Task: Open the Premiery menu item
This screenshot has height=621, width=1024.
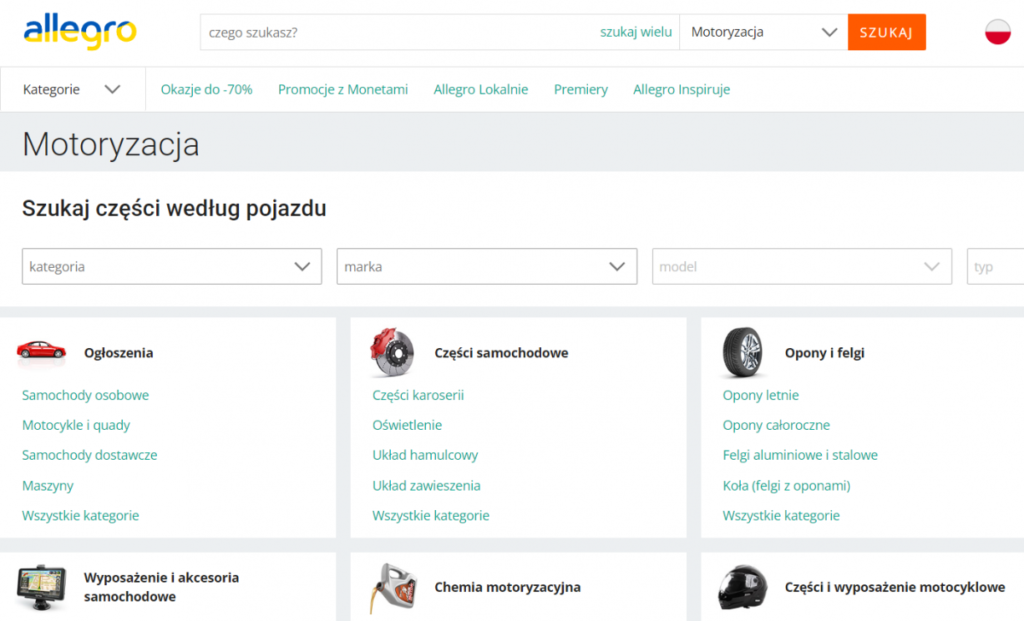Action: point(581,89)
